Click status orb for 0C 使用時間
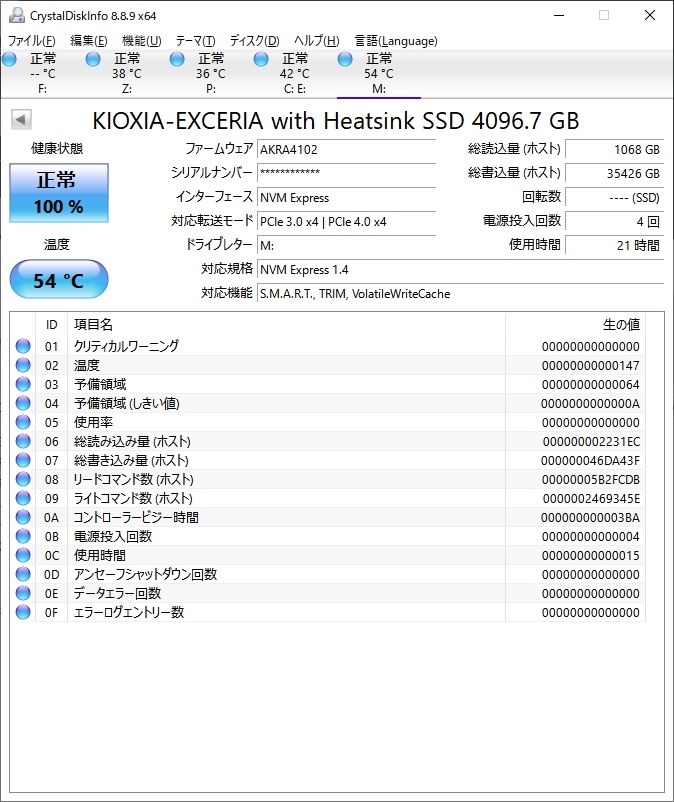The image size is (674, 802). coord(23,555)
